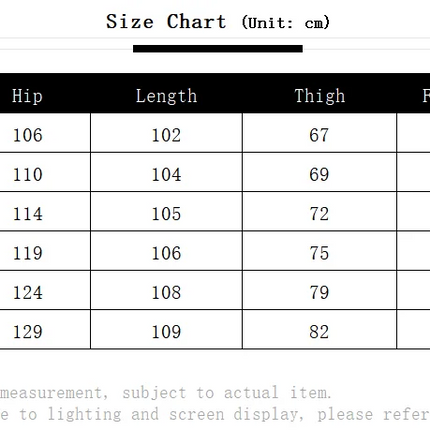The height and width of the screenshot is (430, 430).
Task: Click the Thigh column header
Action: (x=320, y=96)
